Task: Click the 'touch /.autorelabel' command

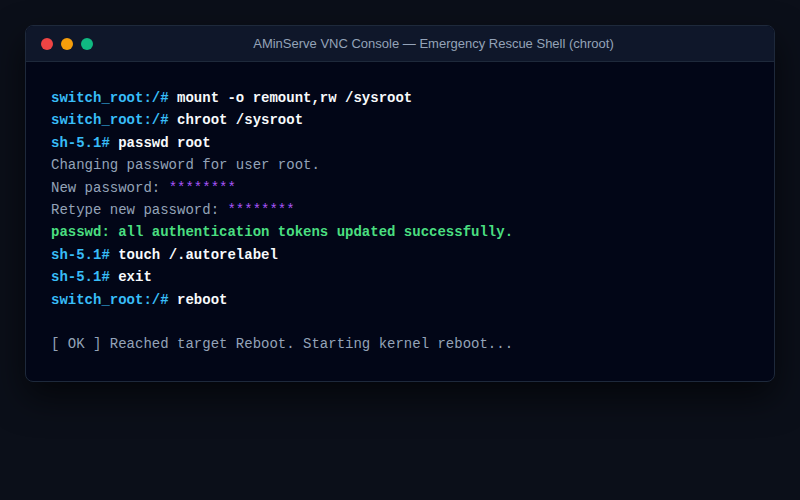Action: 198,254
